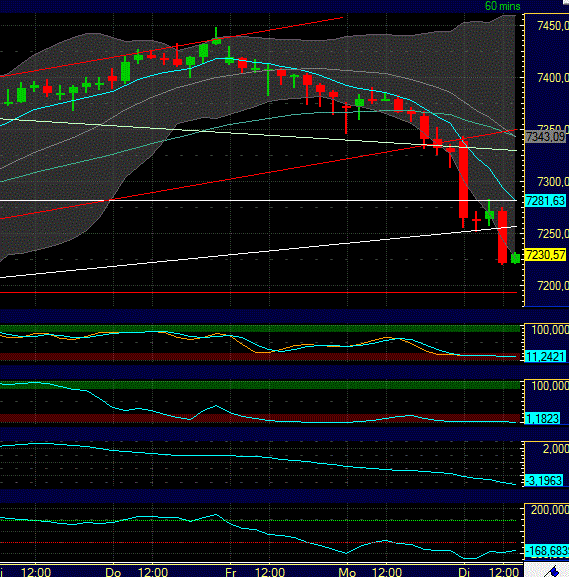Click the 7200,0 price axis label
Screen dimensions: 569x577
(x=552, y=286)
